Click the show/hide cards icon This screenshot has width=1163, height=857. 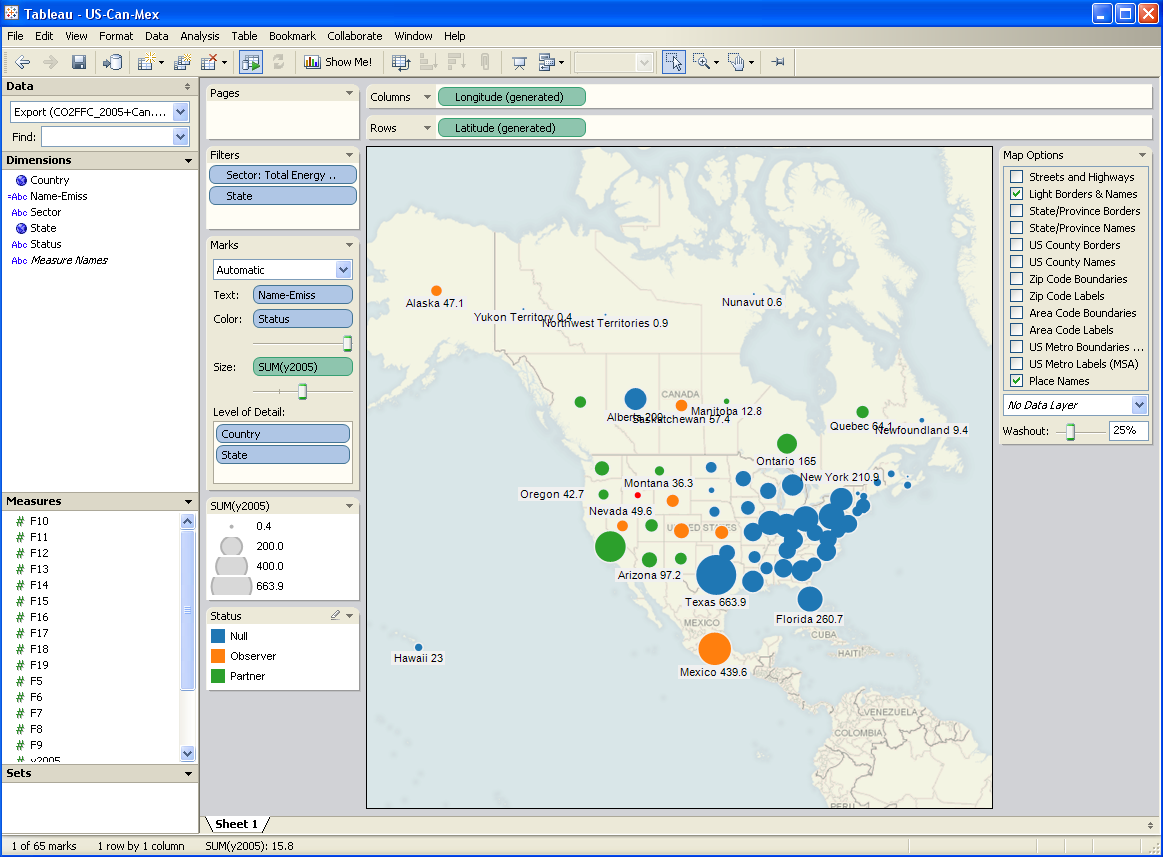pos(547,62)
